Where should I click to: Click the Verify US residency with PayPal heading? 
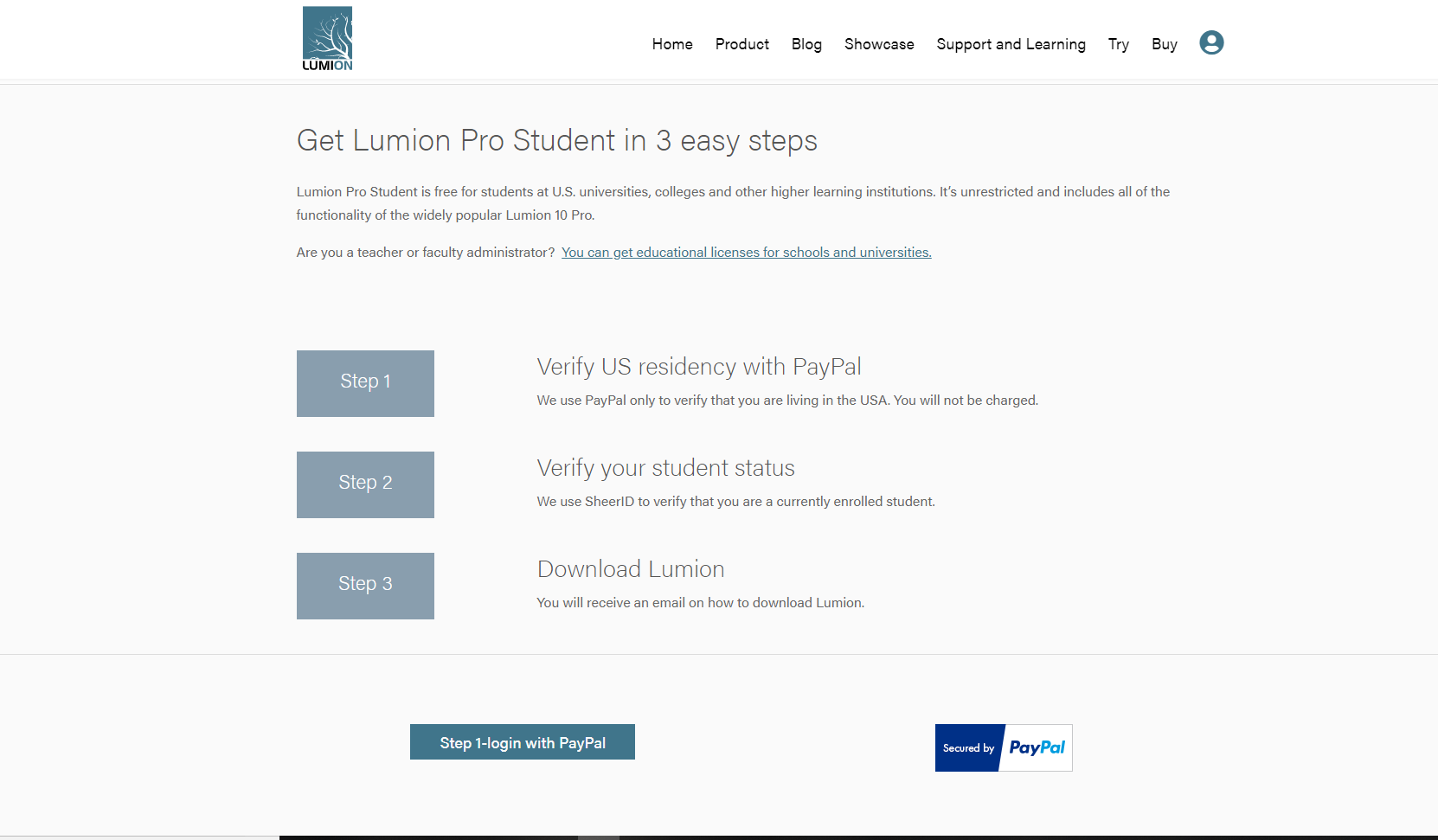coord(699,367)
